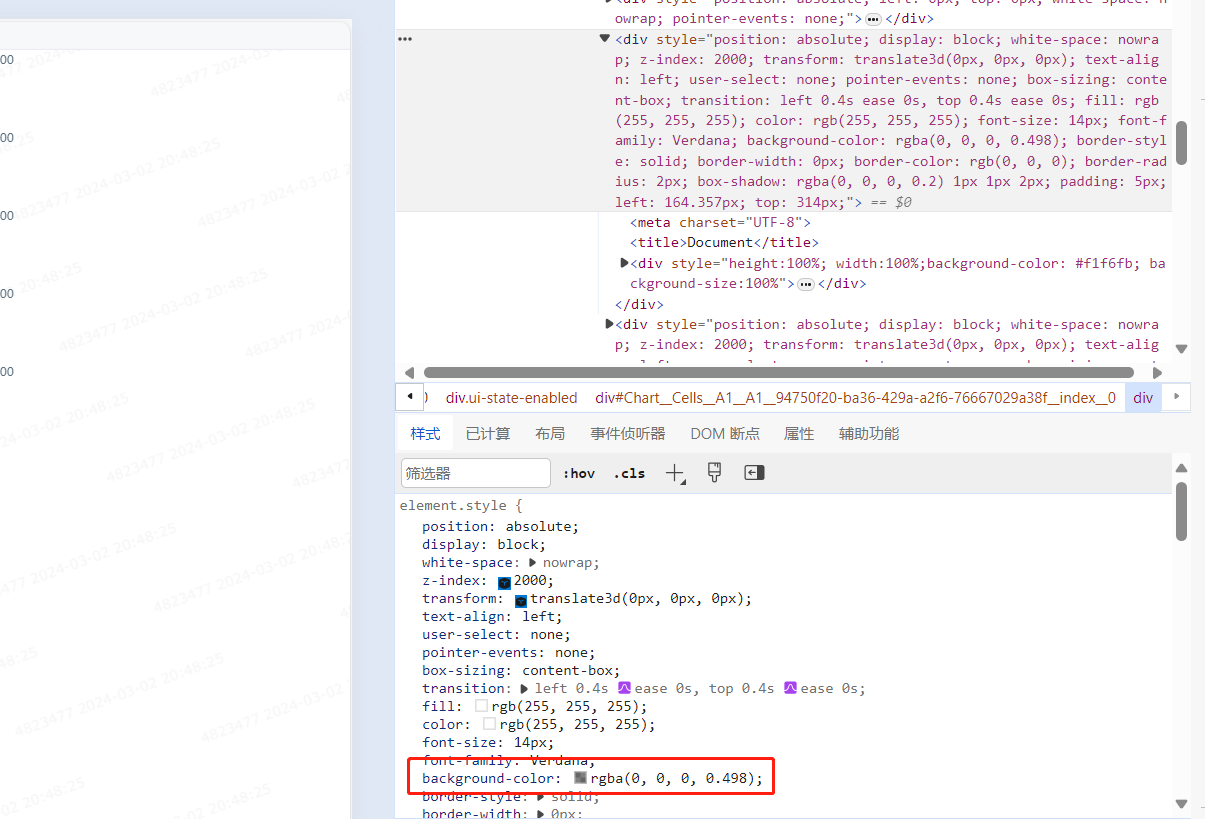The image size is (1205, 819).
Task: Open the rendering emulation paintbrush icon
Action: 714,473
